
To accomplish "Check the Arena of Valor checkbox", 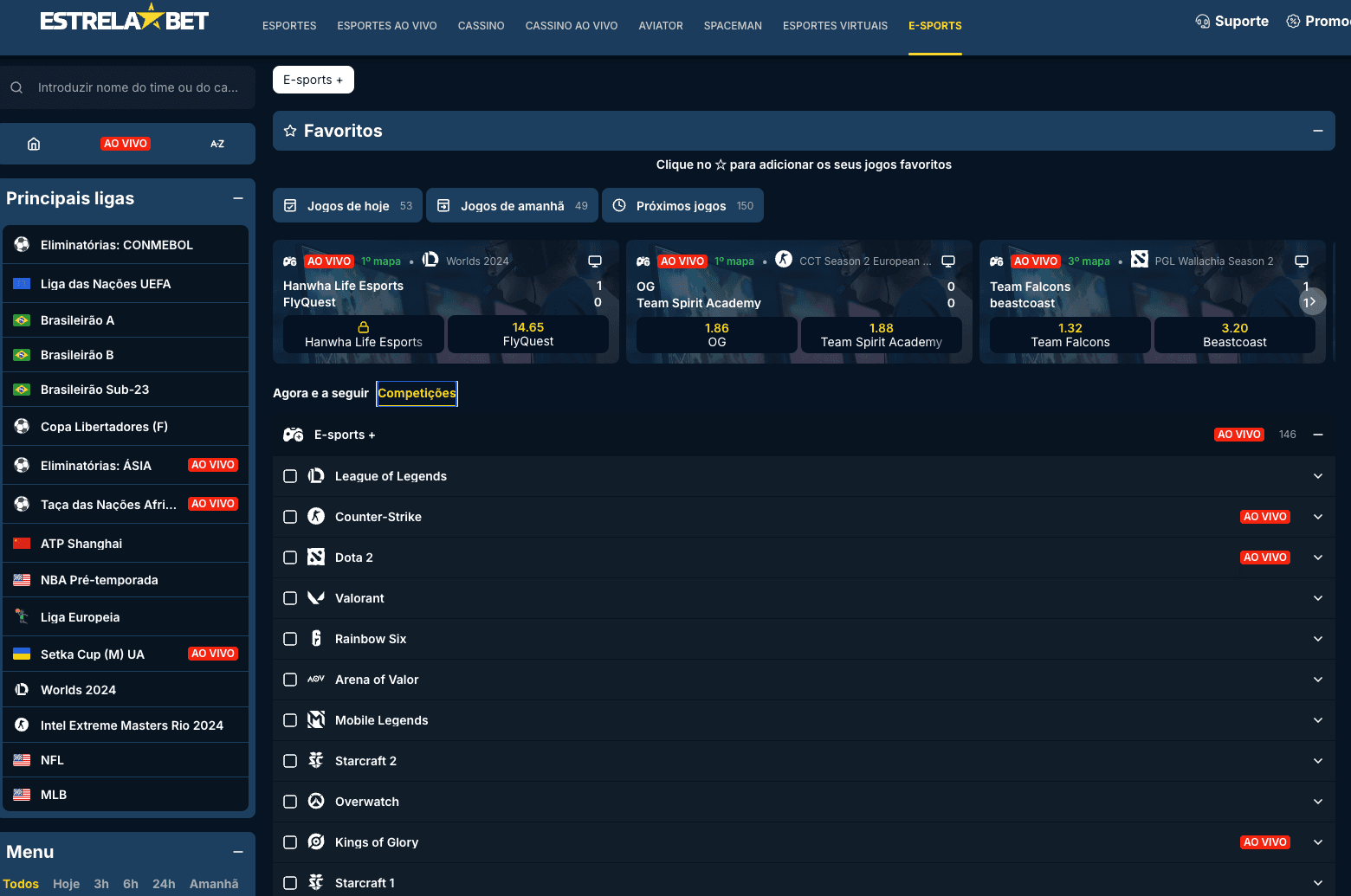I will (x=290, y=680).
